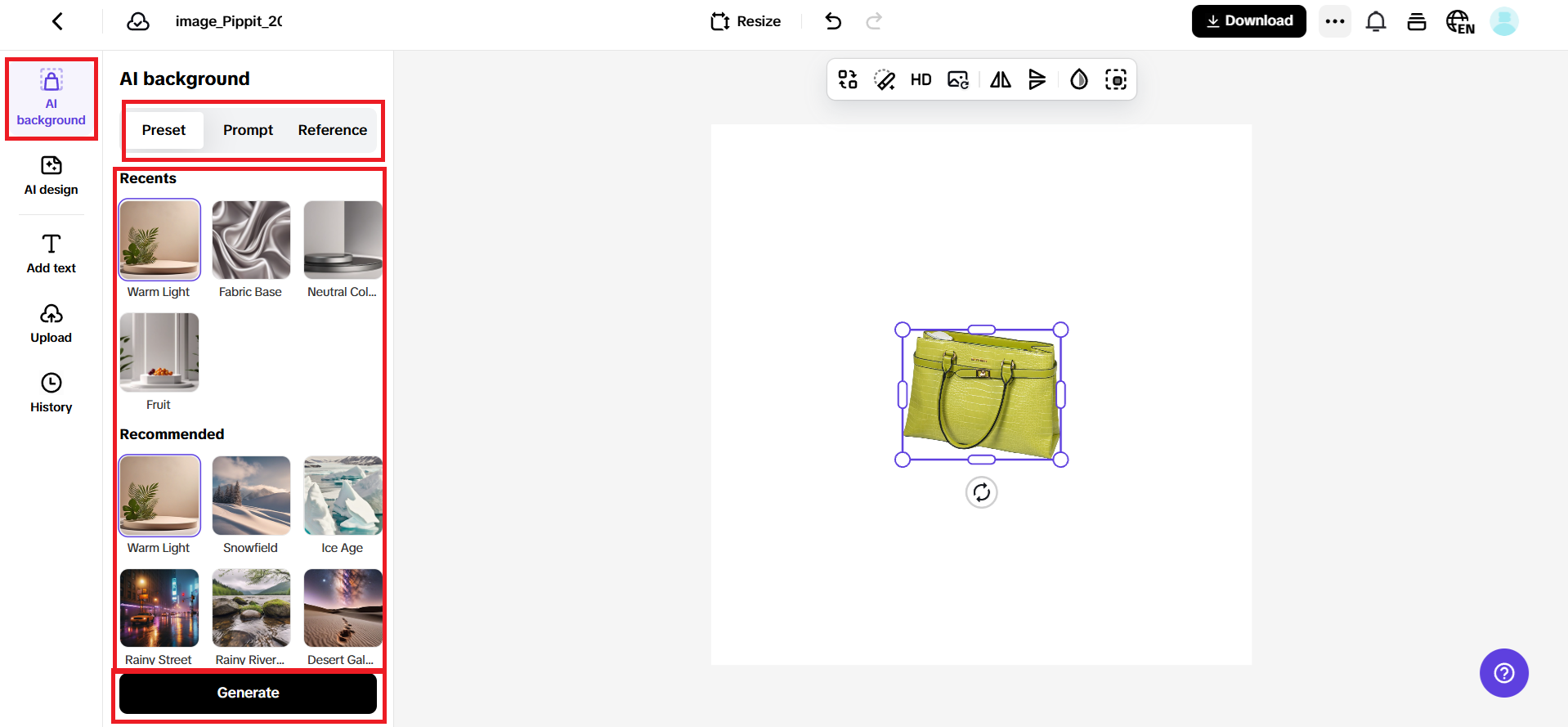
Task: Choose the Snowfield background preset
Action: point(251,496)
